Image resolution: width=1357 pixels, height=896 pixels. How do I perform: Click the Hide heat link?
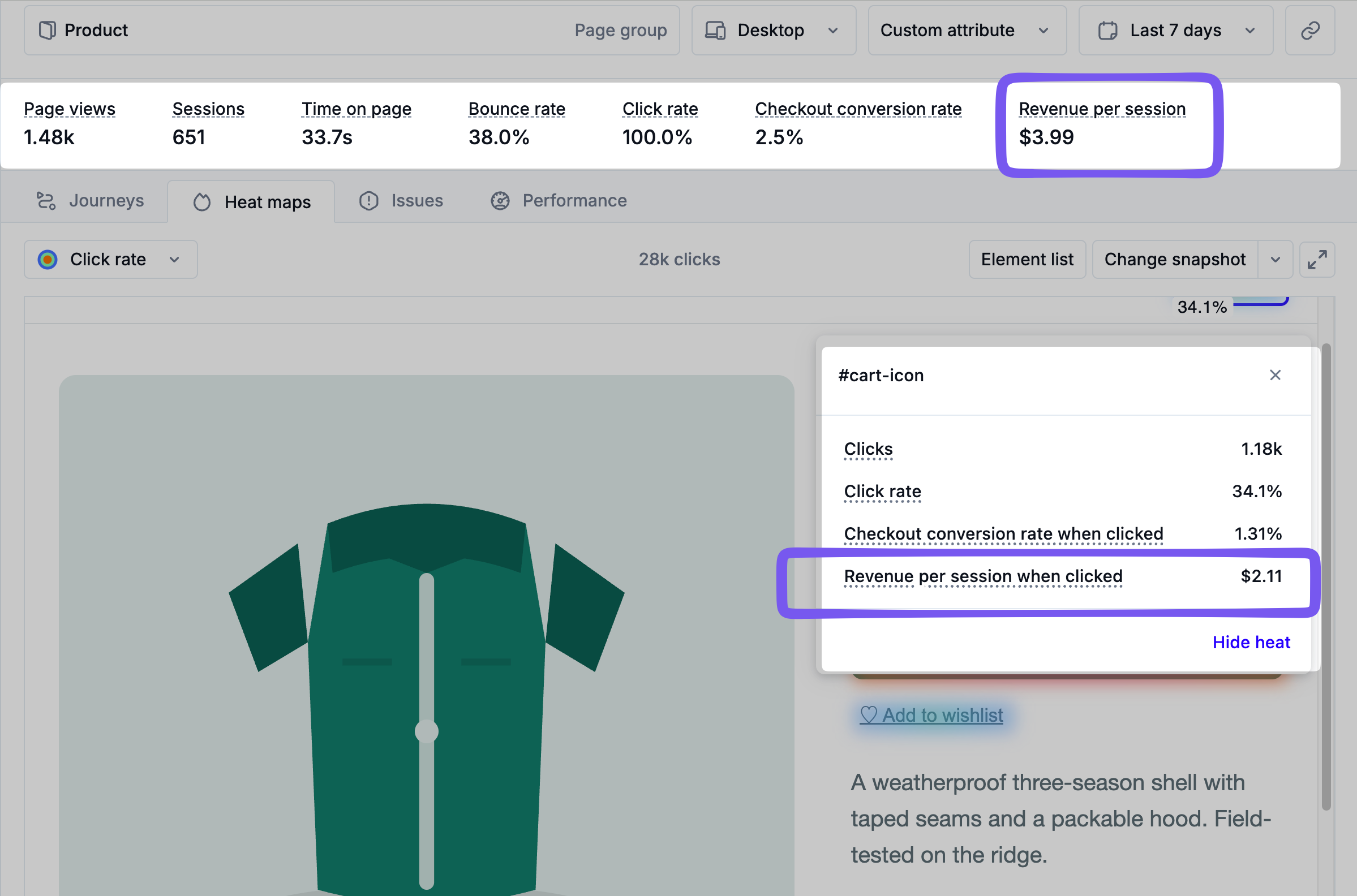click(1251, 642)
